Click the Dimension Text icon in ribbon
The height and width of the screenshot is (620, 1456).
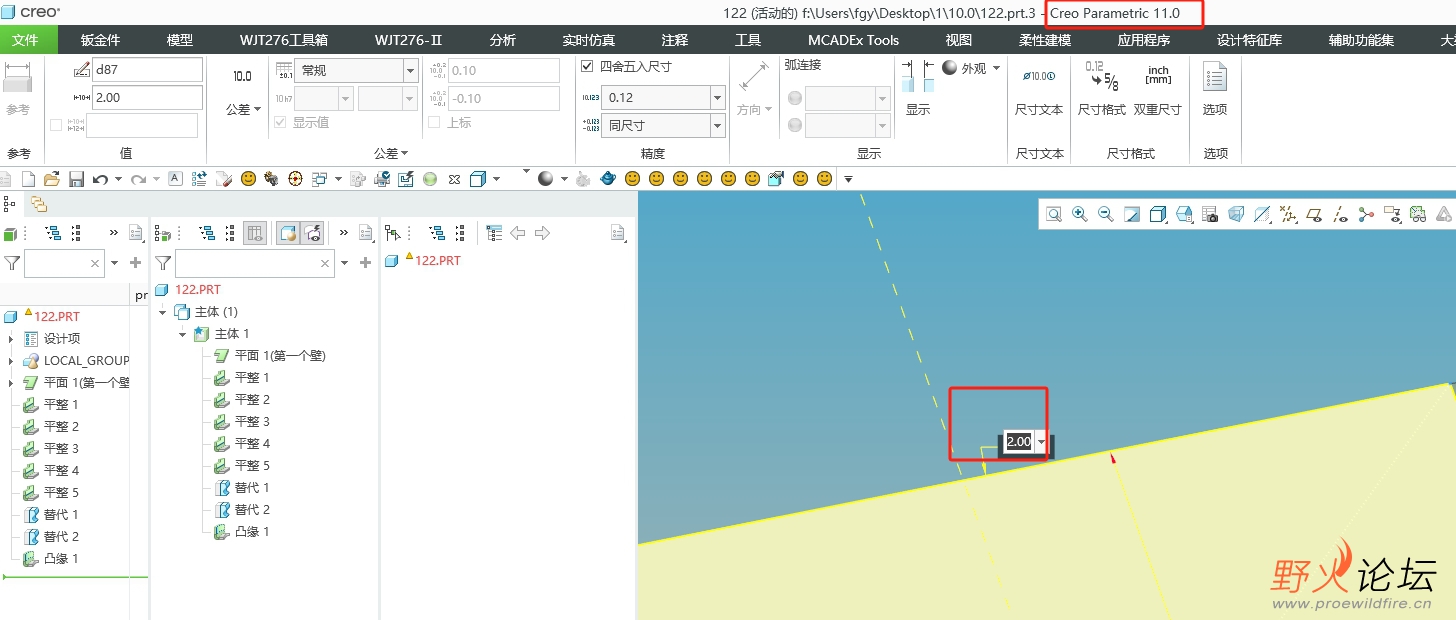(1039, 76)
